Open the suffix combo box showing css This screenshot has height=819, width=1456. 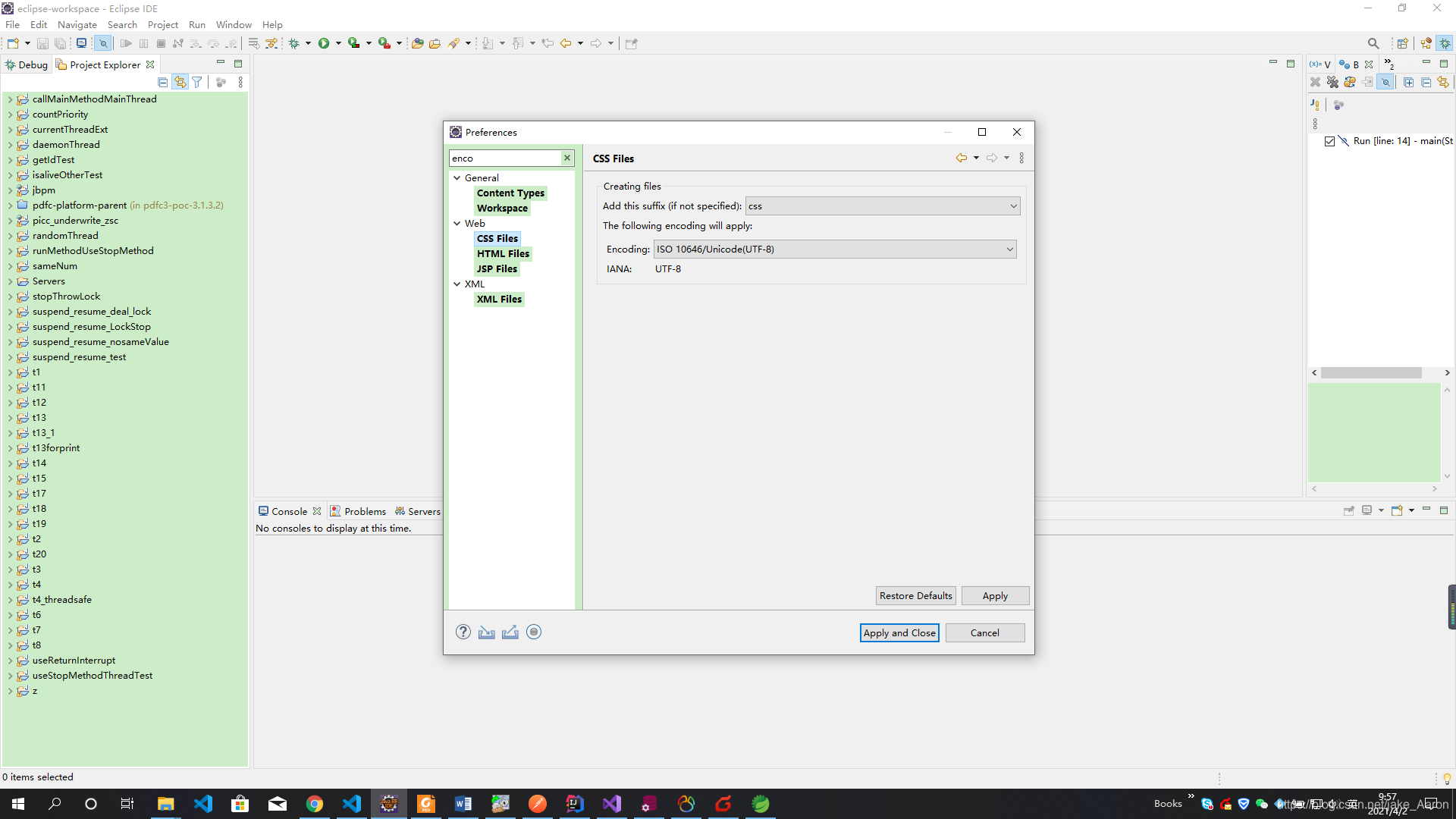[882, 206]
